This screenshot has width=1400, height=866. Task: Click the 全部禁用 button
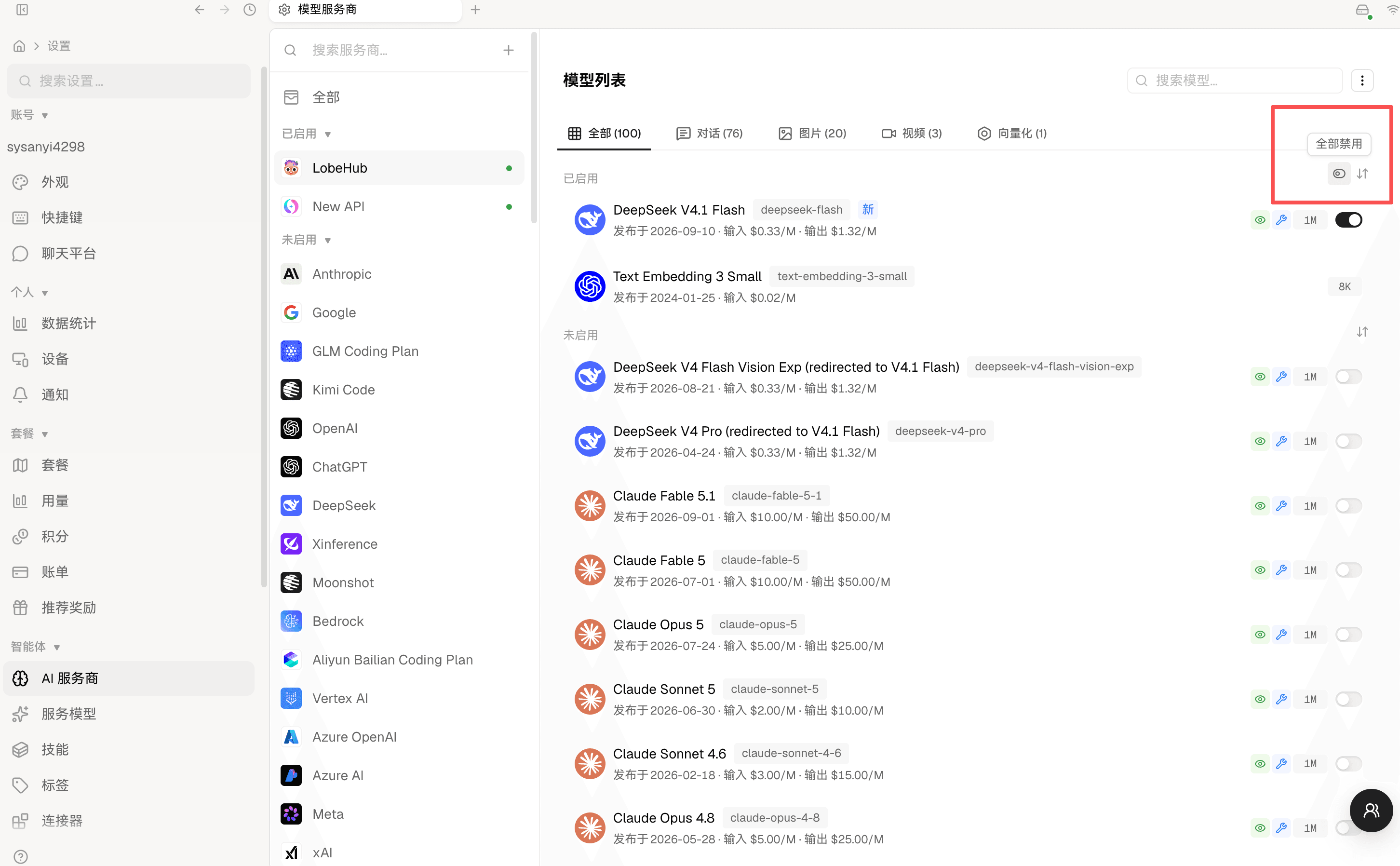[1339, 144]
